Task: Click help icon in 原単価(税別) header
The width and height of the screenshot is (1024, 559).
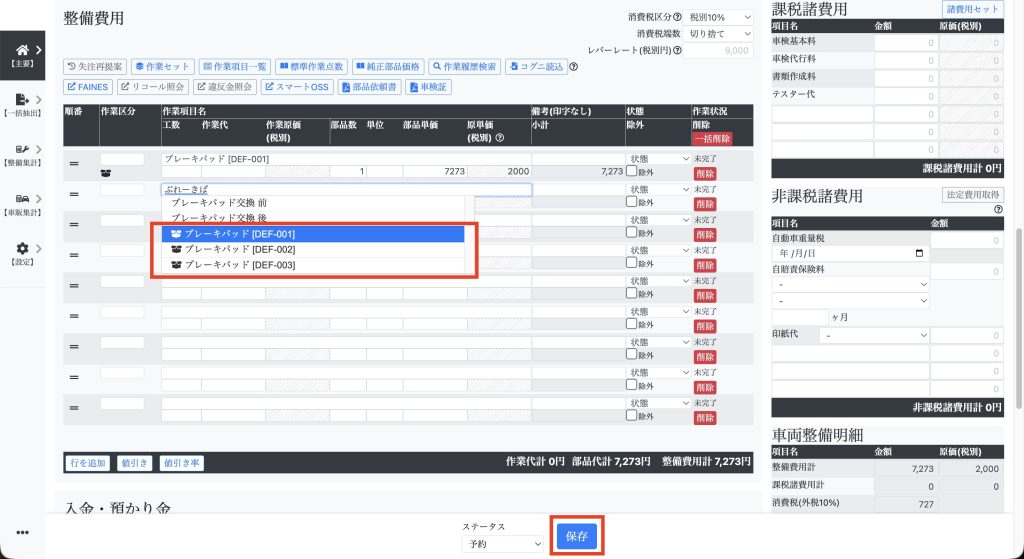Action: tap(500, 138)
